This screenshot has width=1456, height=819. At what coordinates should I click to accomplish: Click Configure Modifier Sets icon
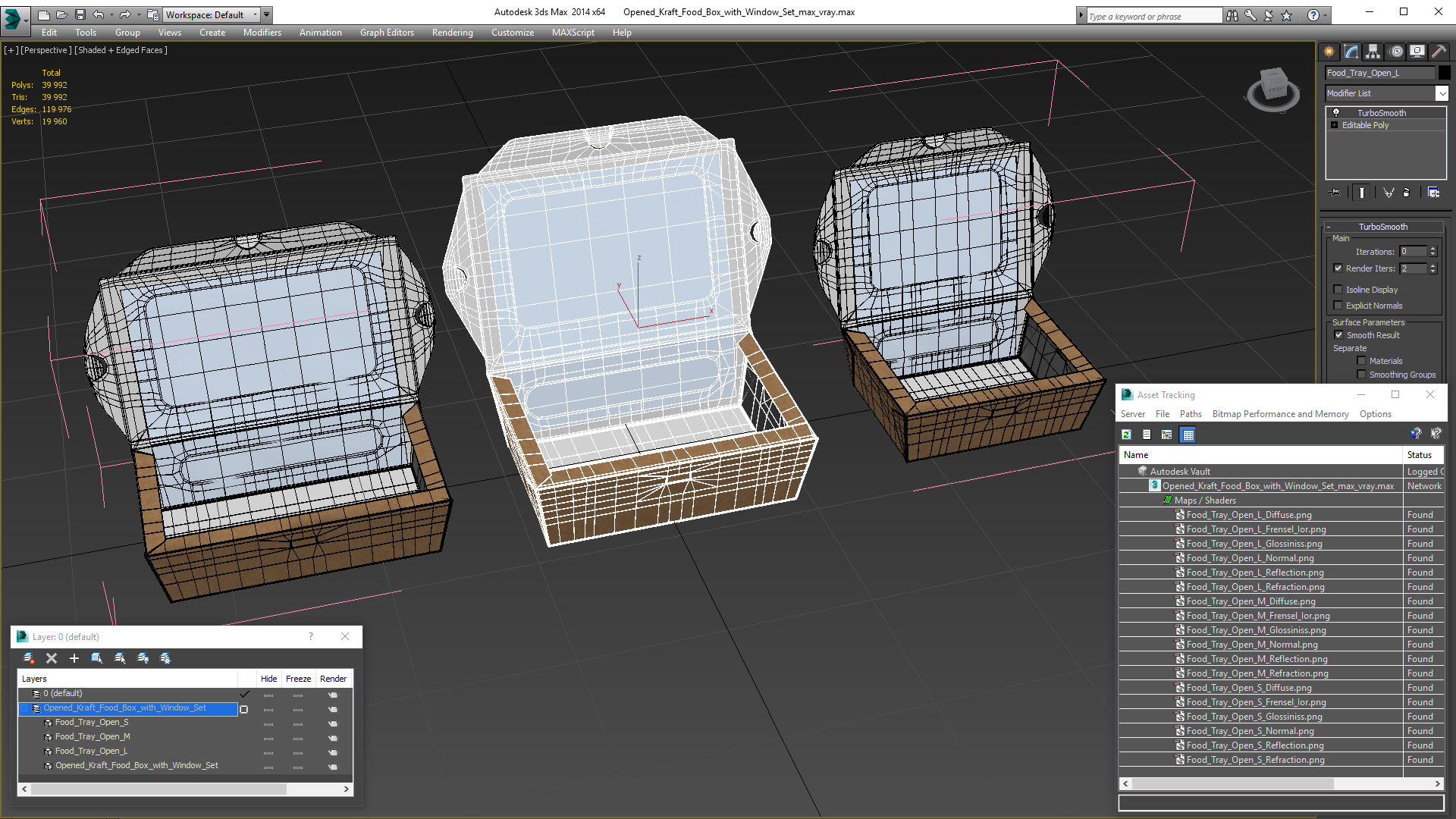[1433, 193]
